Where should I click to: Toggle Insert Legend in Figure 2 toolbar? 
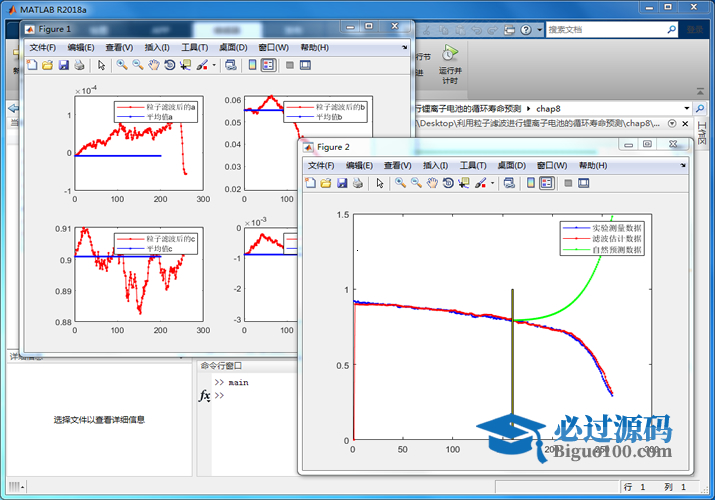pos(547,183)
